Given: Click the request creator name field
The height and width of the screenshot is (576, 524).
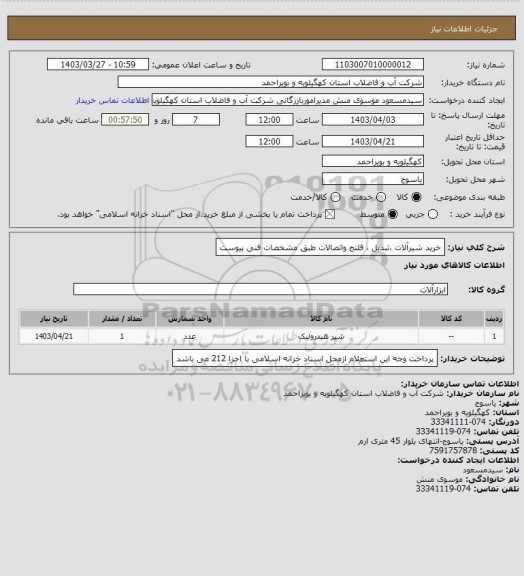Looking at the screenshot, I should [288, 100].
